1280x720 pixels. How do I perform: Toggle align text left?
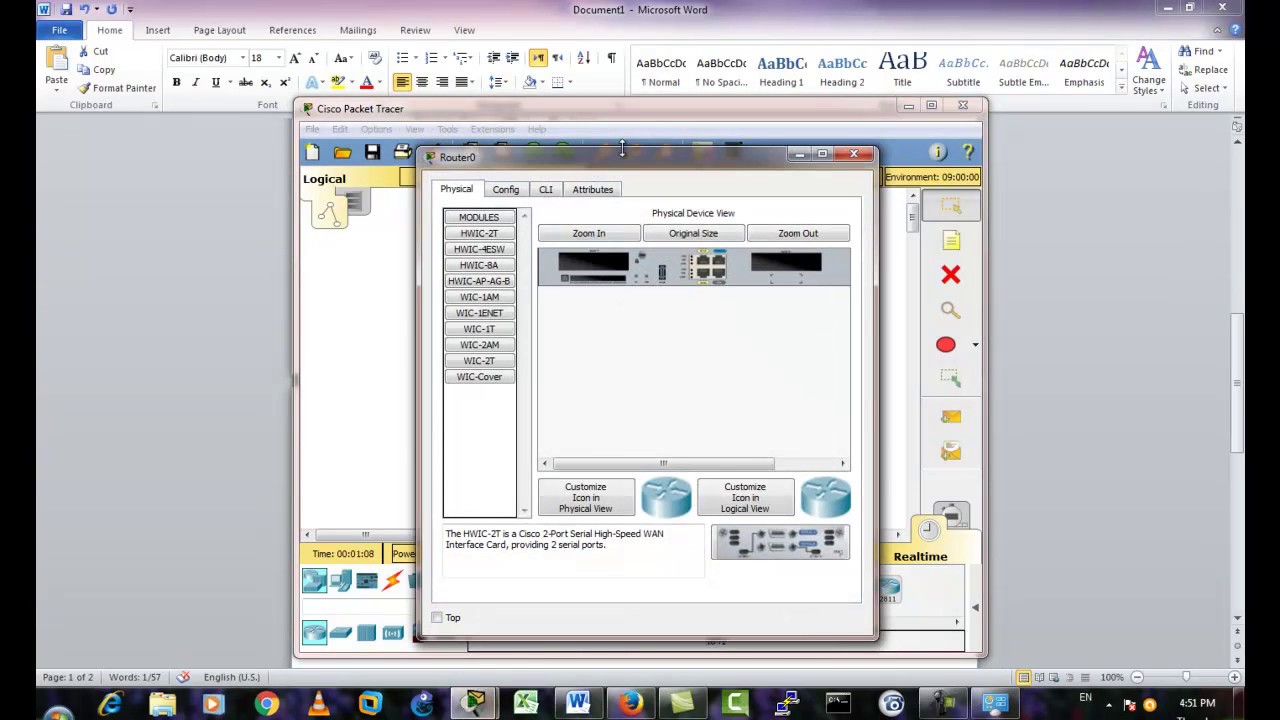pyautogui.click(x=402, y=82)
